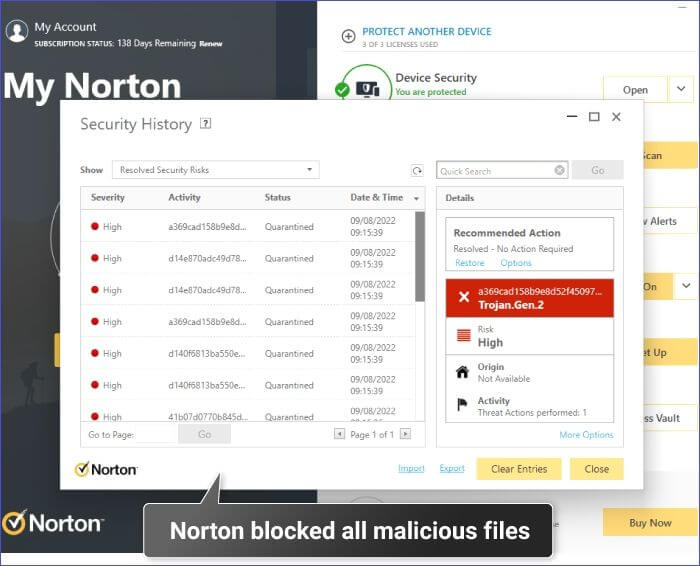
Task: Click the Restore link
Action: [470, 263]
